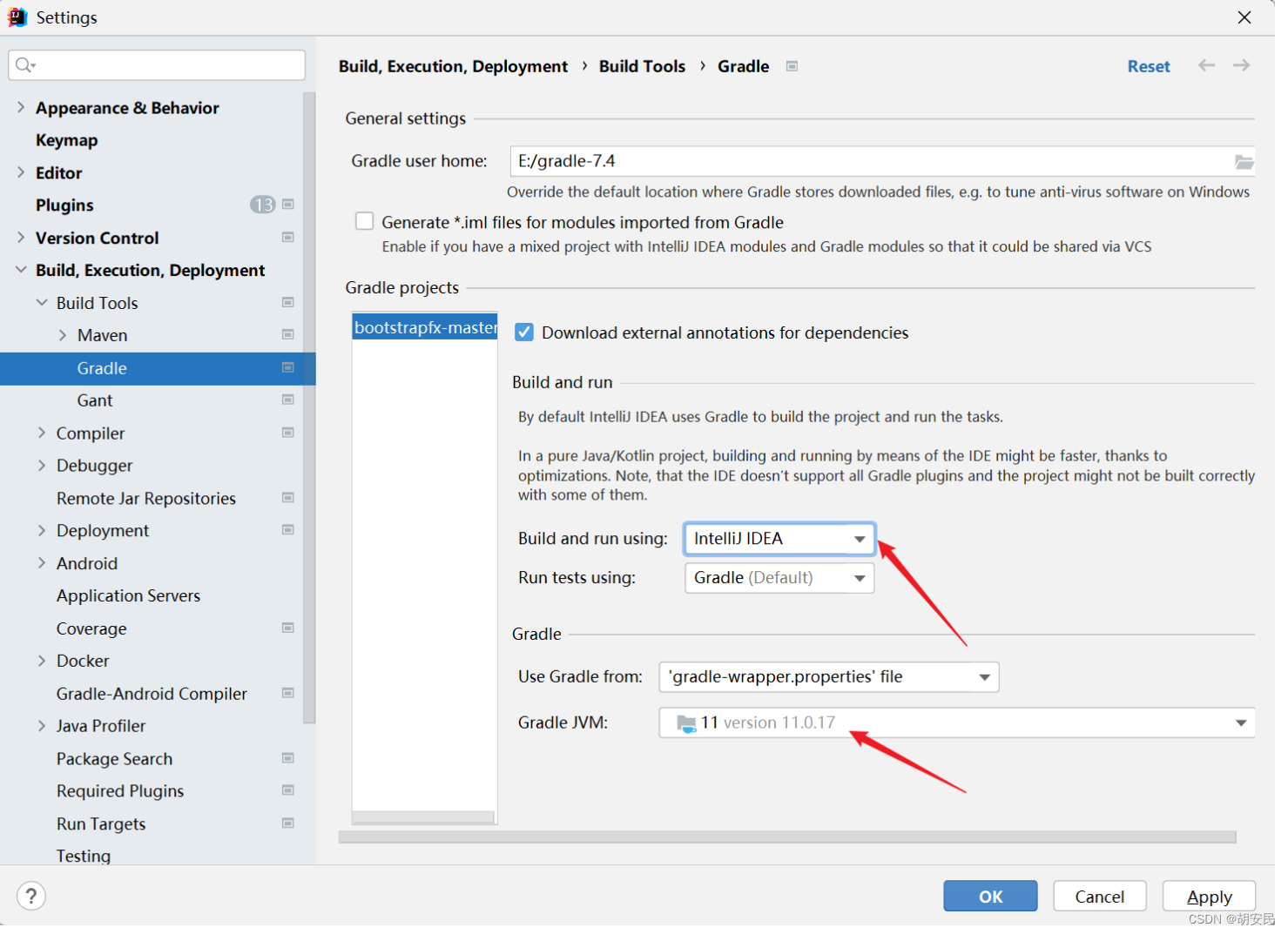Click the settings search field
The width and height of the screenshot is (1288, 934).
[x=158, y=65]
